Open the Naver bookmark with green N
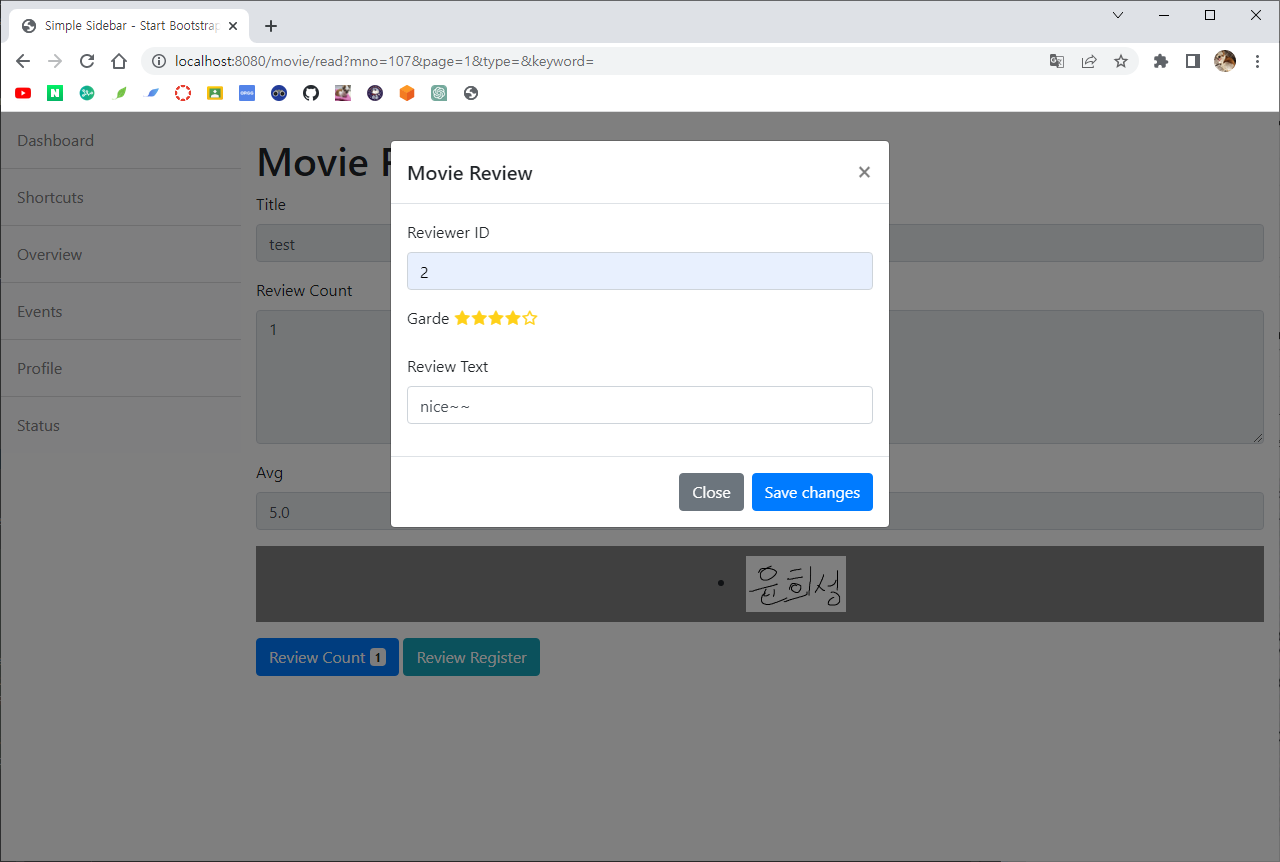This screenshot has width=1280, height=862. pyautogui.click(x=55, y=93)
